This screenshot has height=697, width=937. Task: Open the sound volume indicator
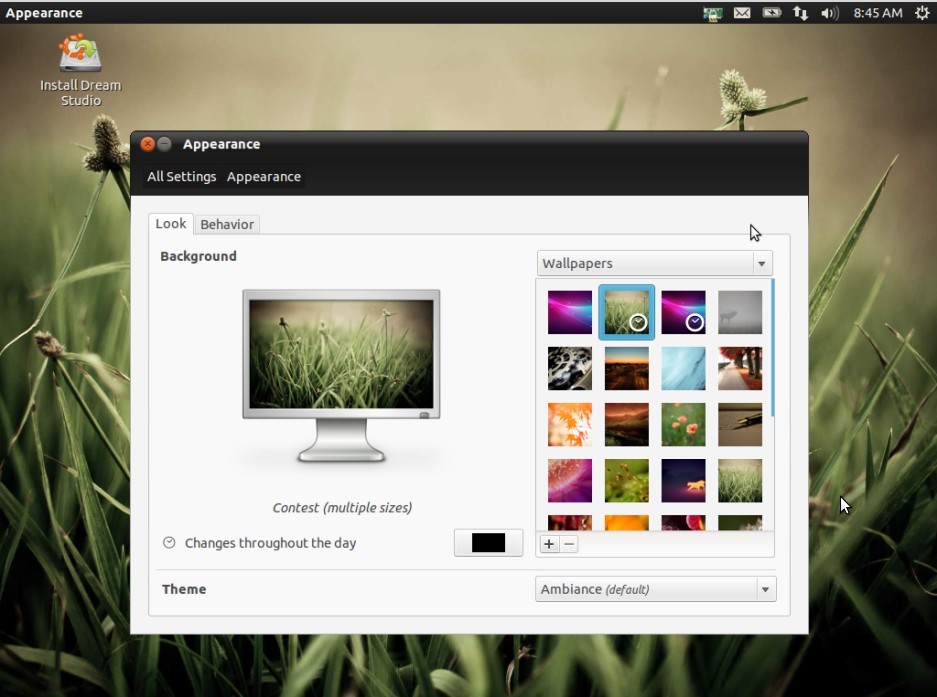[x=829, y=13]
